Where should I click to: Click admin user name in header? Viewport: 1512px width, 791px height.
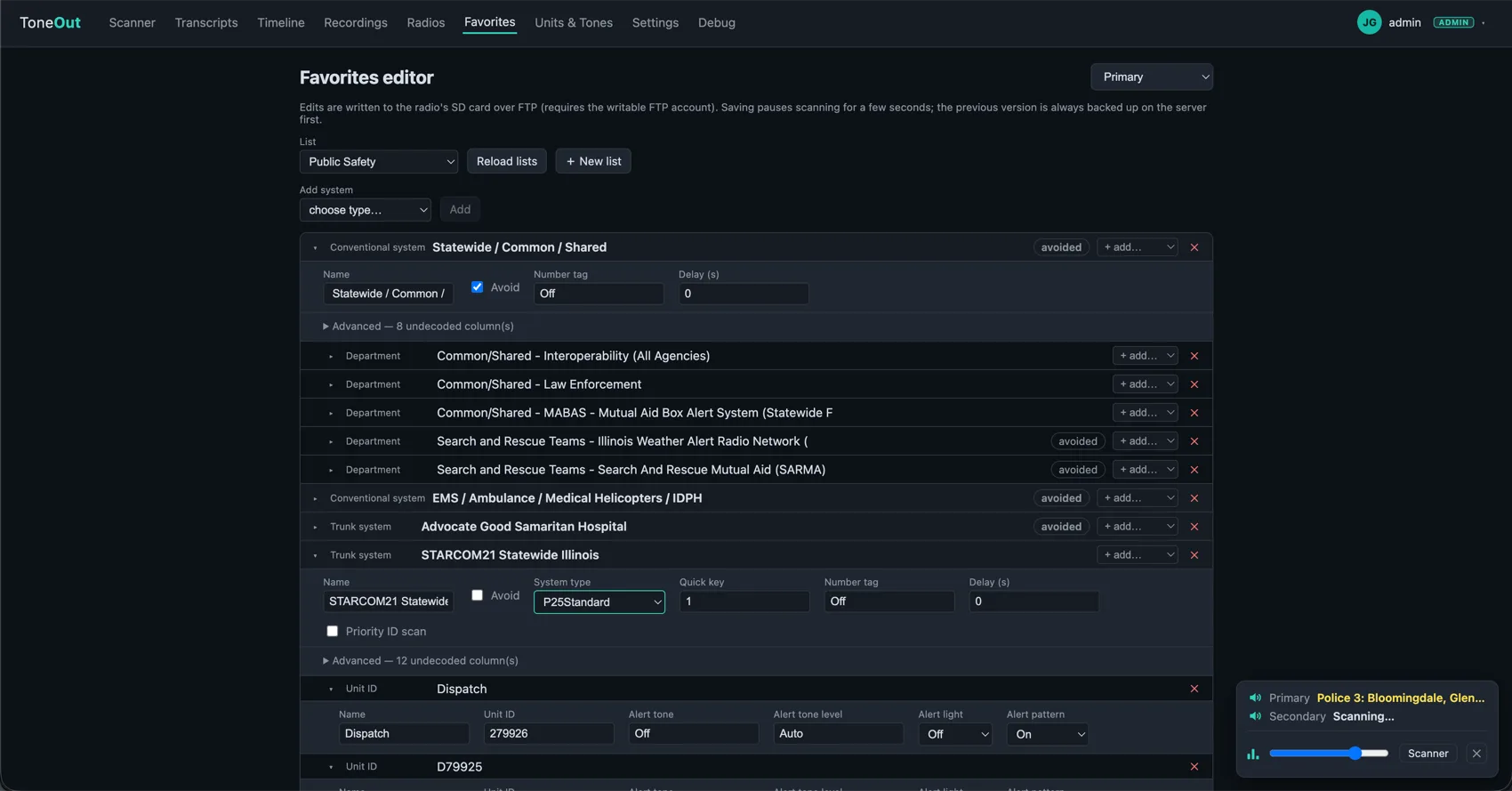[x=1405, y=22]
